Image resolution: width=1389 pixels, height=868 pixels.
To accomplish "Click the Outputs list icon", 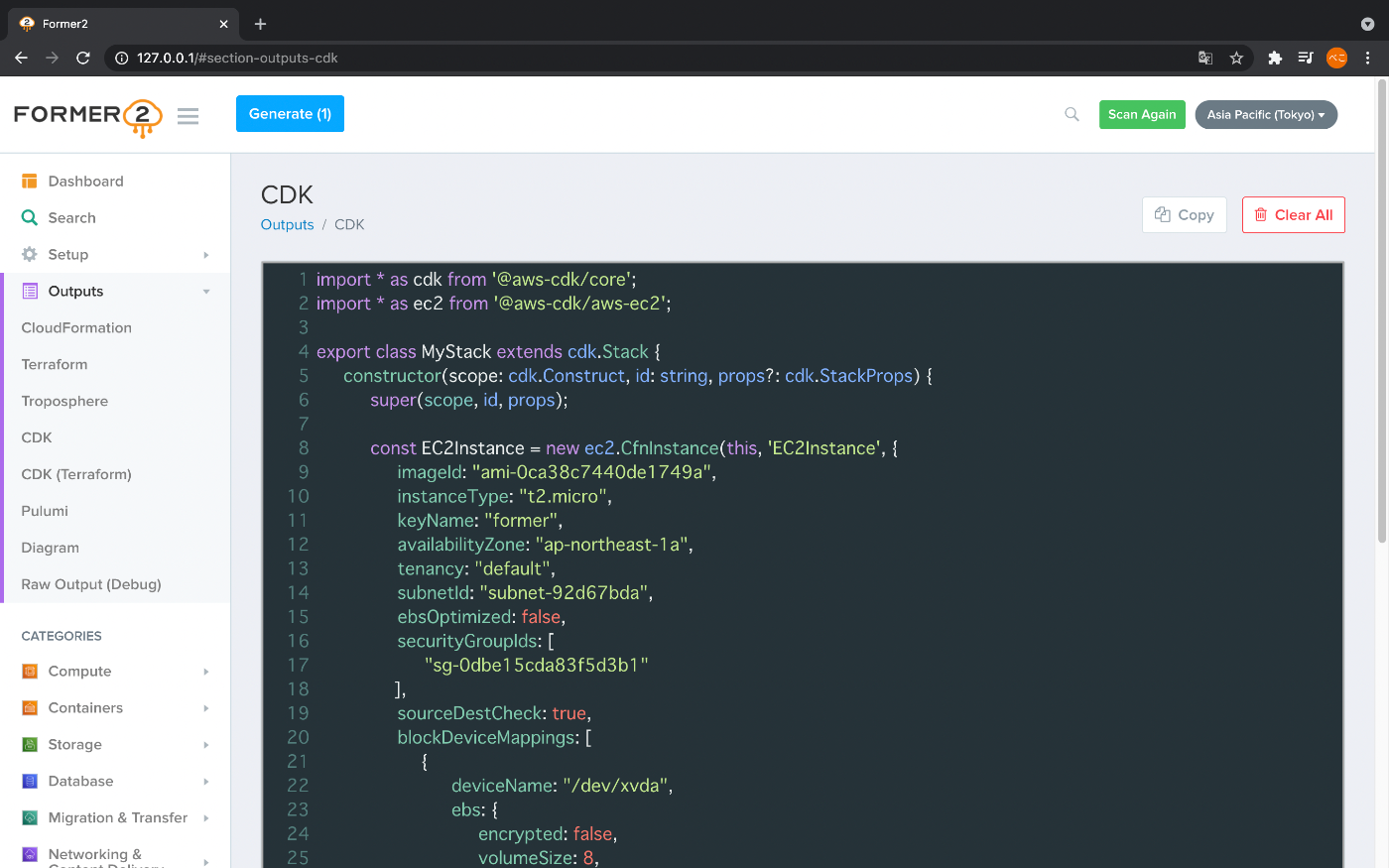I will (30, 292).
